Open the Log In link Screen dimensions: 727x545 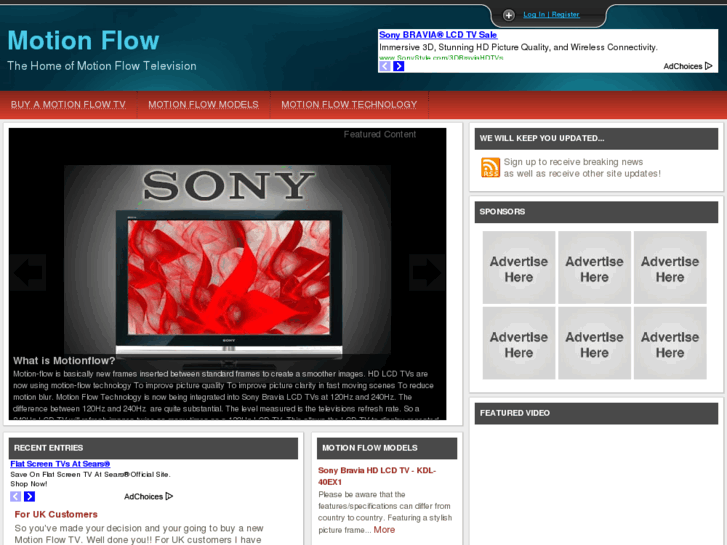(x=534, y=15)
